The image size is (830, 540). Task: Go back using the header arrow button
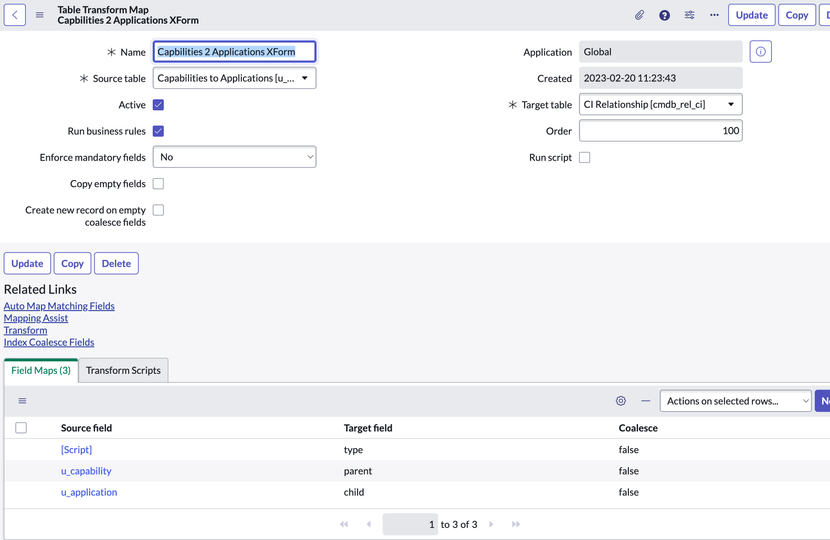(x=15, y=15)
